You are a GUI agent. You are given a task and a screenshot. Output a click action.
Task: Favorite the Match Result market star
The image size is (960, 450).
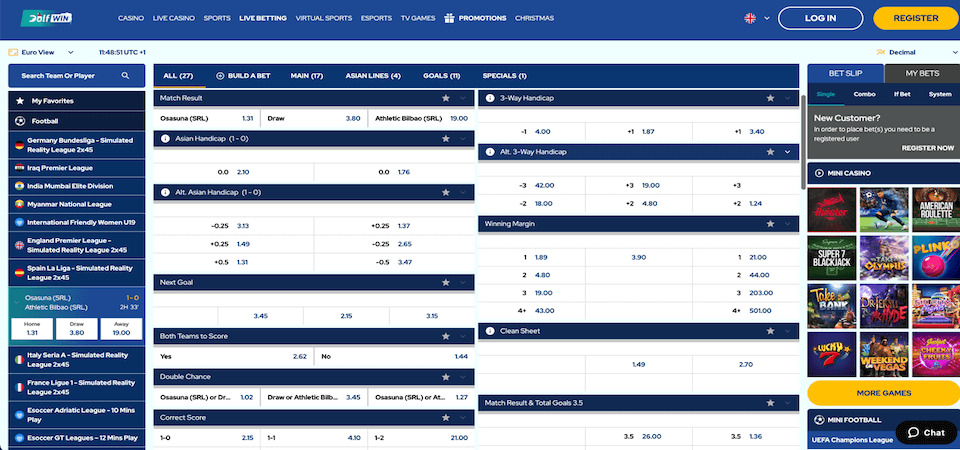click(x=446, y=98)
